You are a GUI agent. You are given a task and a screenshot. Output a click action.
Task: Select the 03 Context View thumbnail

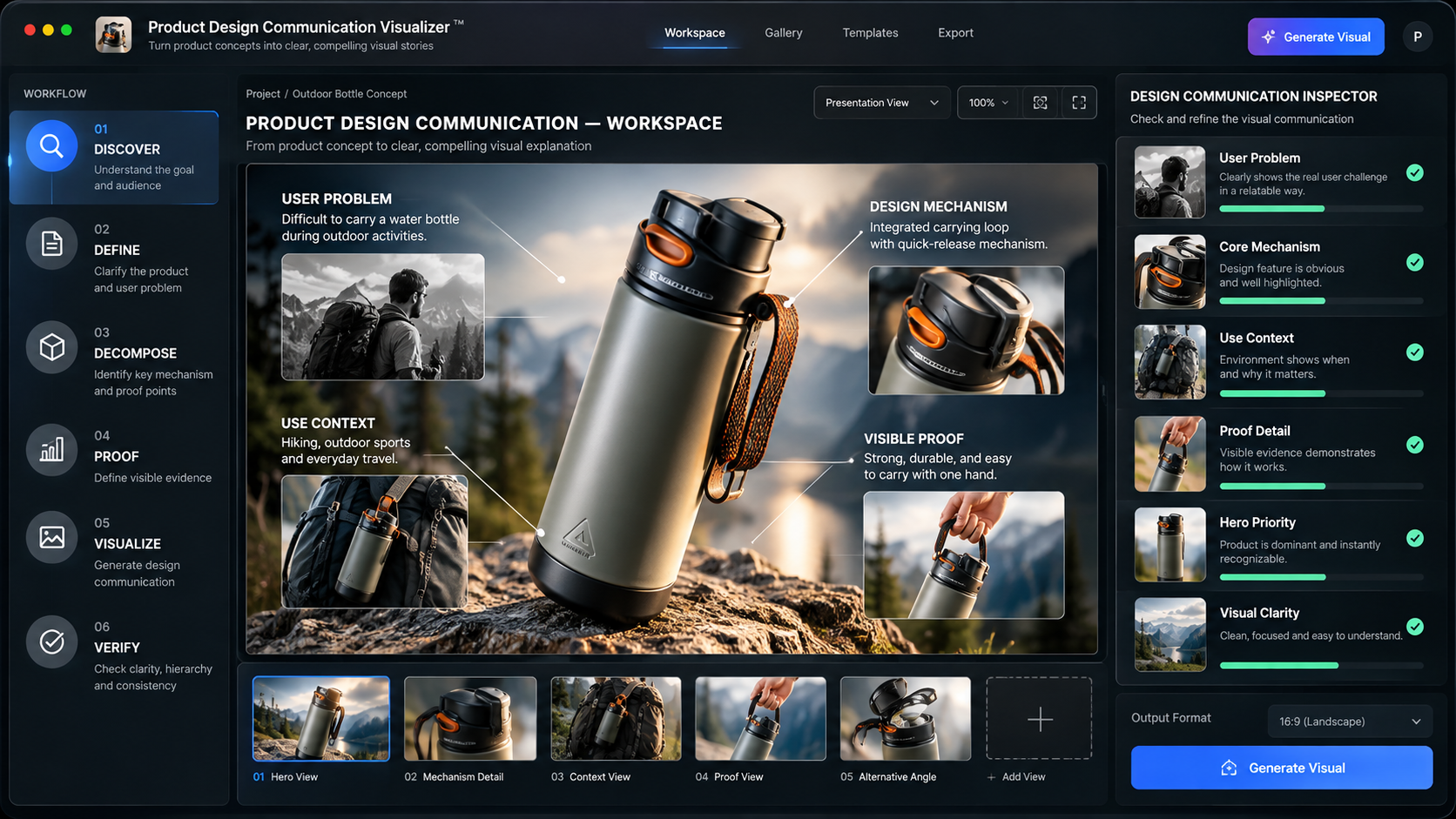click(x=616, y=719)
